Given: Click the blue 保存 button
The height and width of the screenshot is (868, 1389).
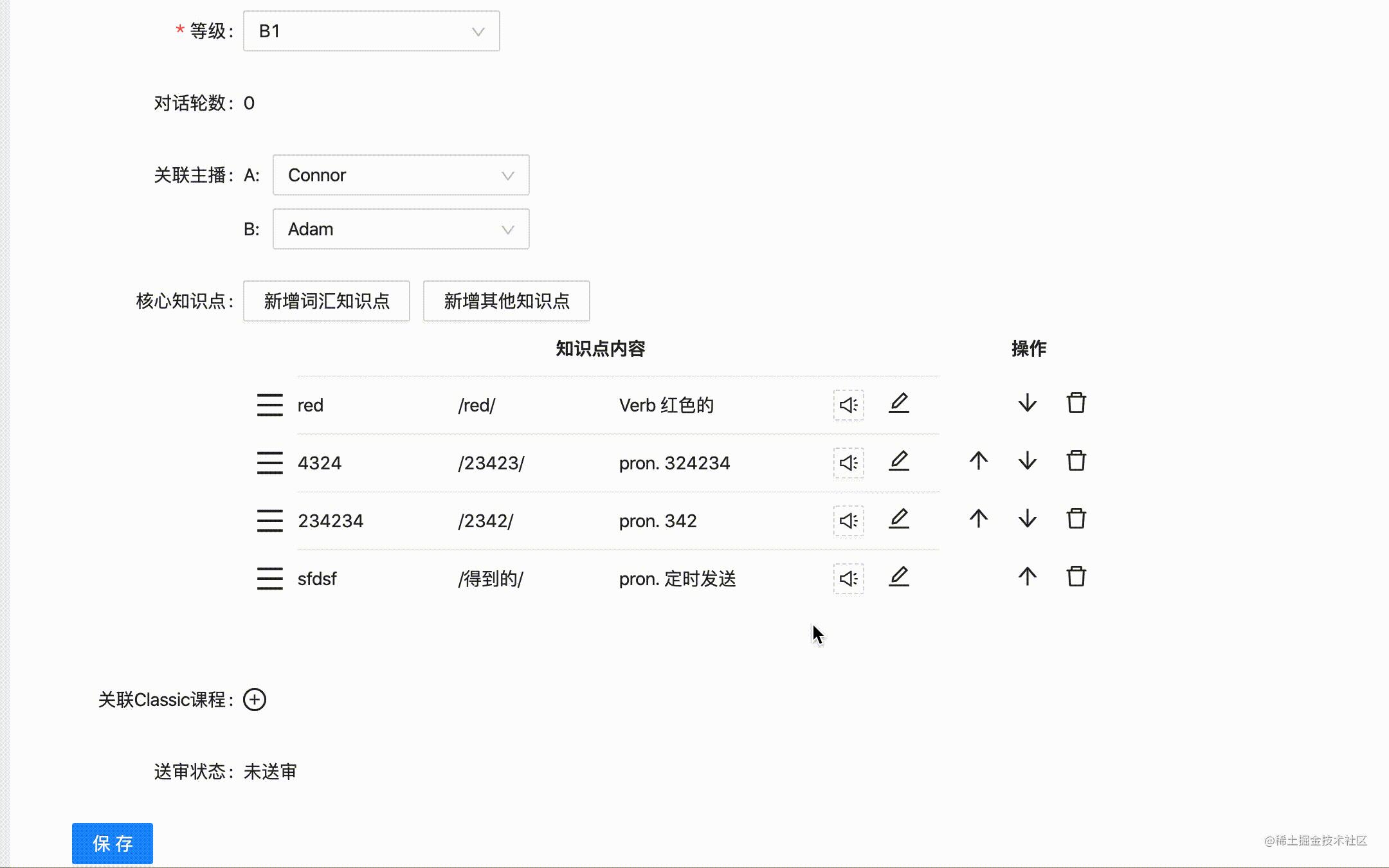Looking at the screenshot, I should tap(113, 844).
